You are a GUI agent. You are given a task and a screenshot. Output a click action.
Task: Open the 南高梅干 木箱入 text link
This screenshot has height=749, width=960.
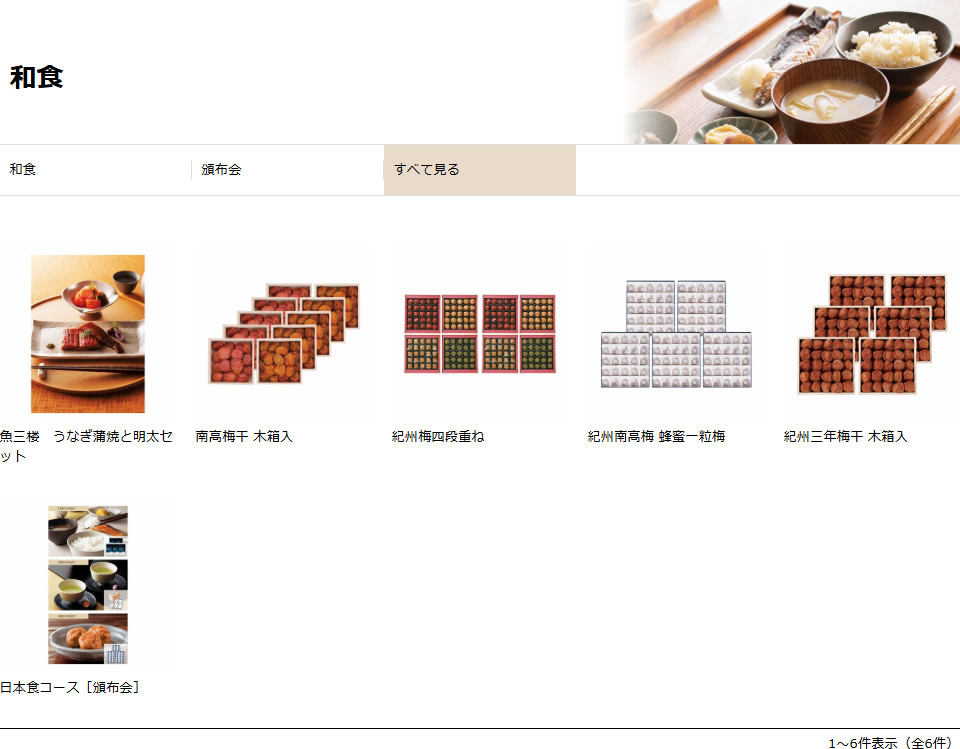(244, 437)
